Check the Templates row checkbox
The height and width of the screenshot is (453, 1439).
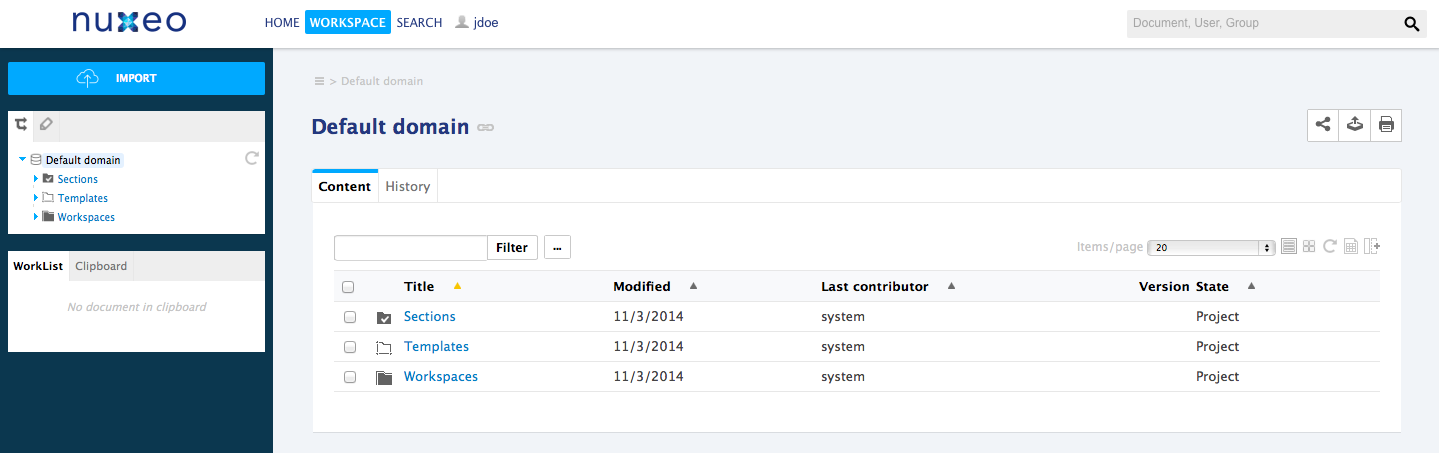[x=350, y=347]
